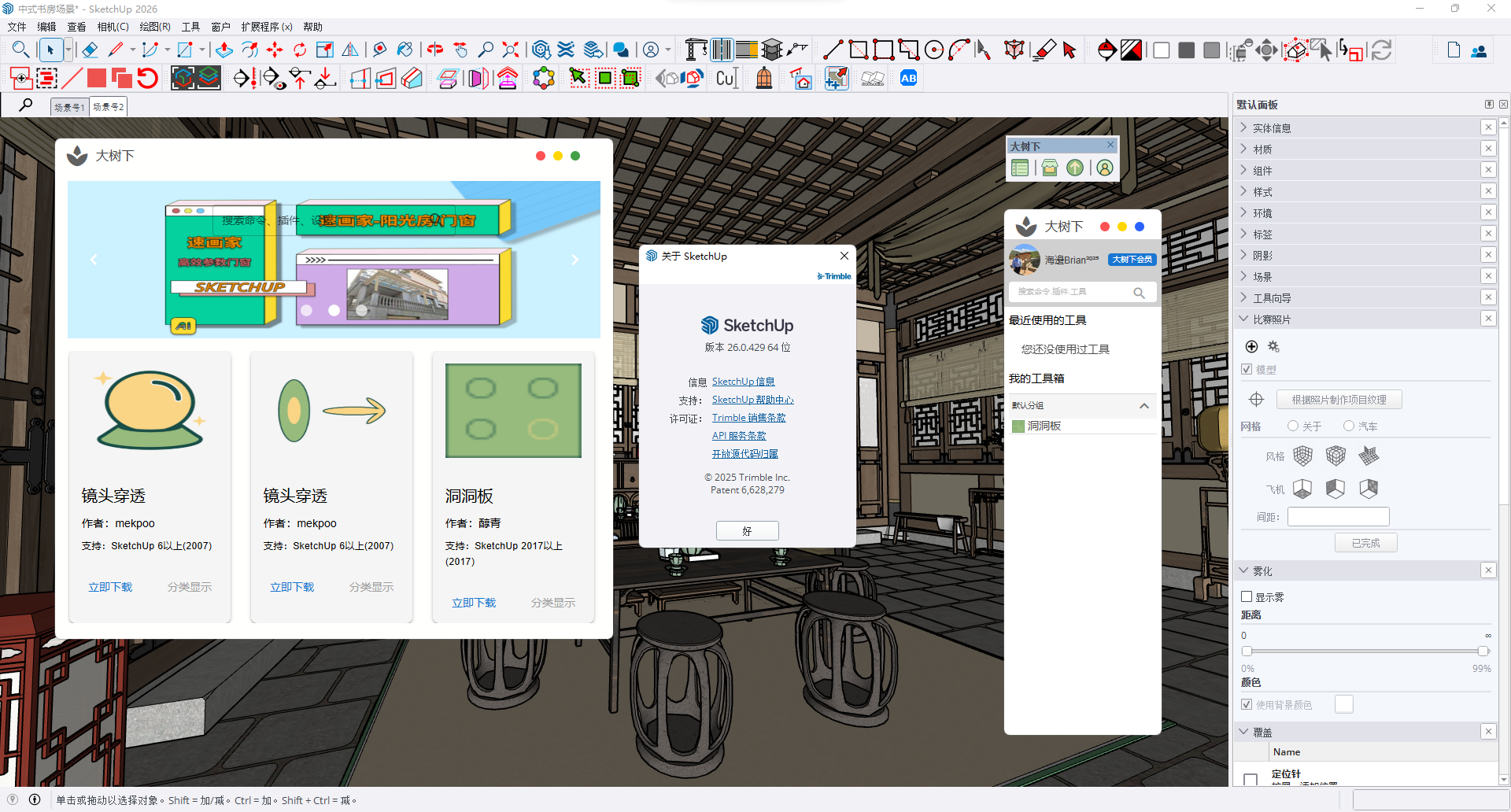Click the Orbit tool icon
Viewport: 1511px width, 812px height.
coord(435,50)
